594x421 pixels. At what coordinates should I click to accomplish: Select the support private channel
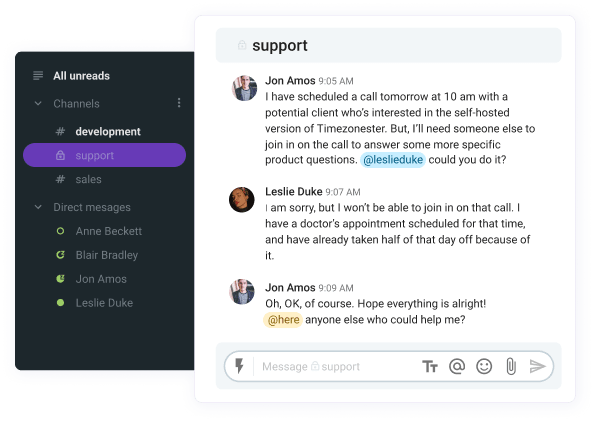(x=104, y=155)
